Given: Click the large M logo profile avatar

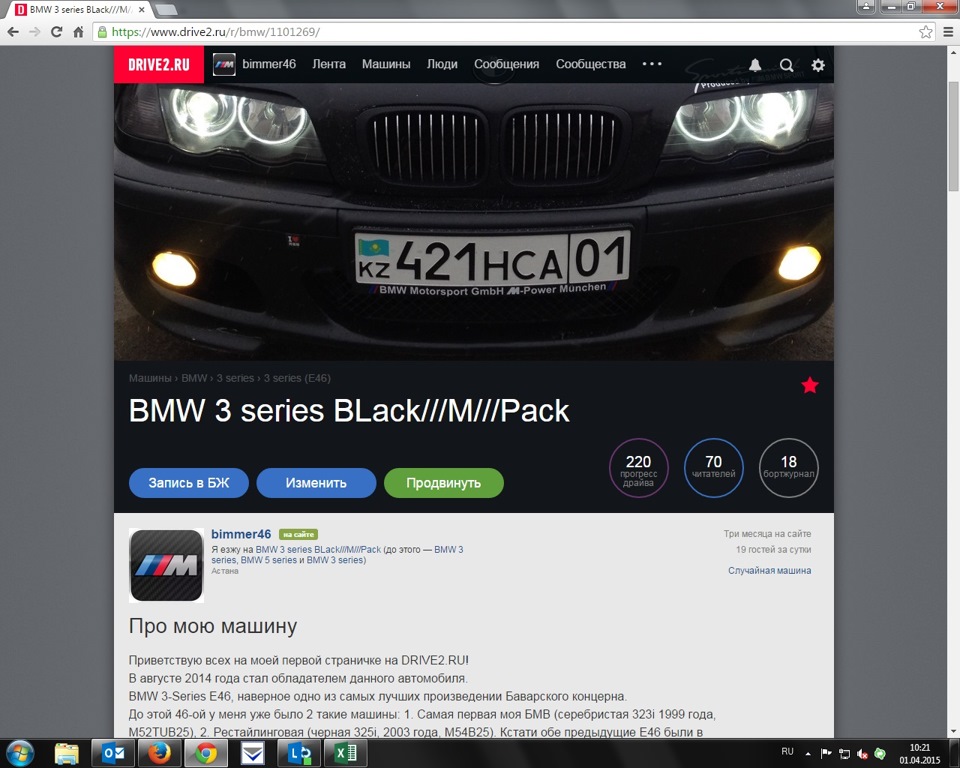Looking at the screenshot, I should (x=167, y=565).
